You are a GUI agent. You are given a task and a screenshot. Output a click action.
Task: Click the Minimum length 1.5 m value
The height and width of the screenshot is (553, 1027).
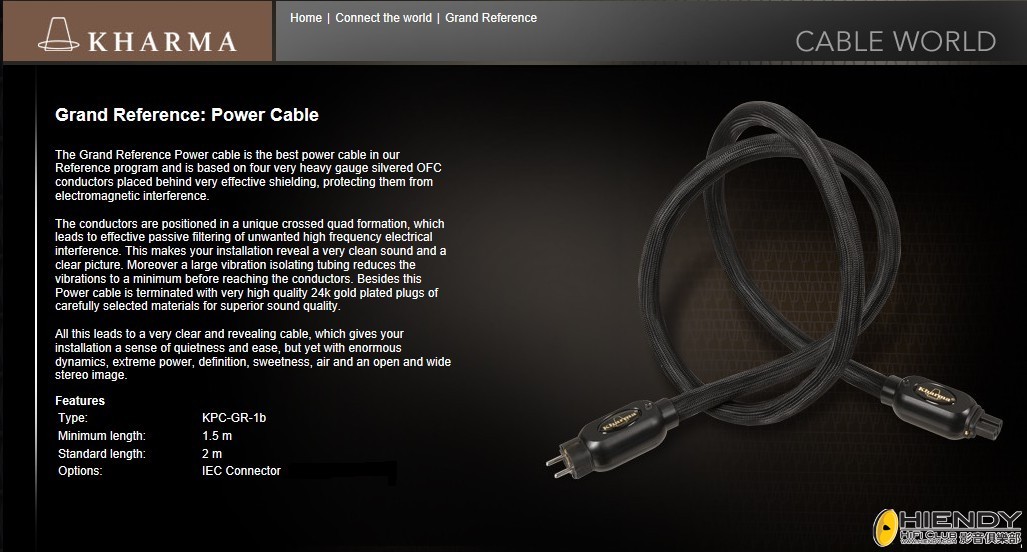[x=217, y=436]
